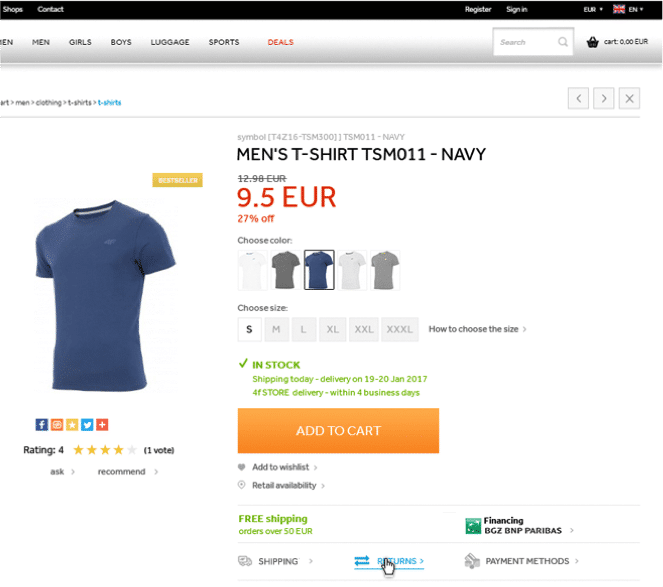Go to the next product arrow
The height and width of the screenshot is (587, 663).
point(603,99)
